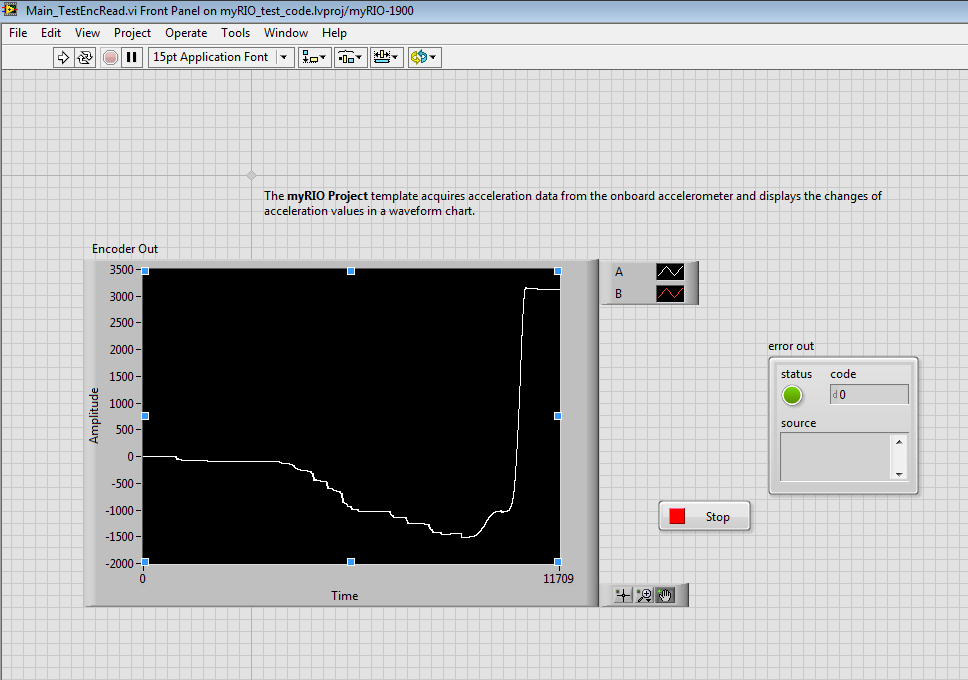The height and width of the screenshot is (680, 968).
Task: Click the Encoder Out chart label
Action: [x=125, y=249]
